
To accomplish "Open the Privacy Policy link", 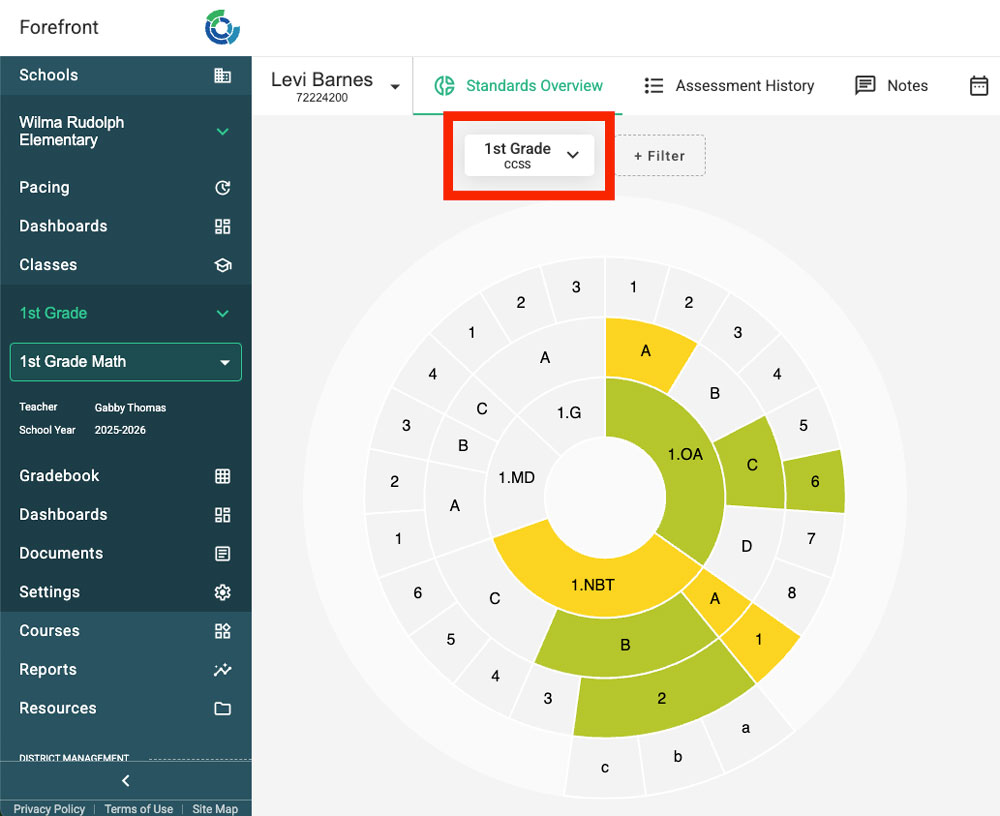I will tap(49, 809).
